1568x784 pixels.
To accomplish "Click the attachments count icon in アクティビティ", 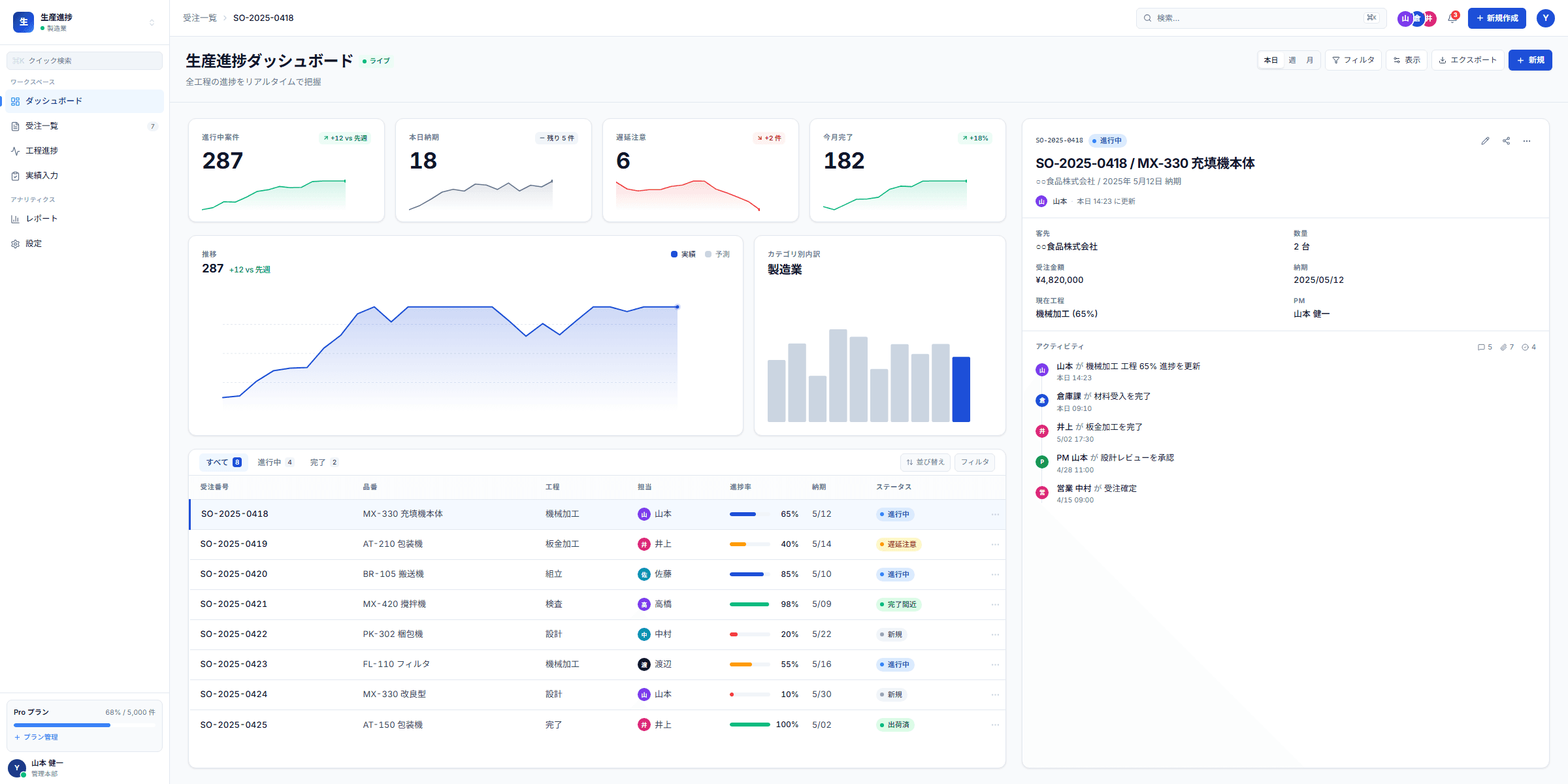I will [x=1503, y=348].
